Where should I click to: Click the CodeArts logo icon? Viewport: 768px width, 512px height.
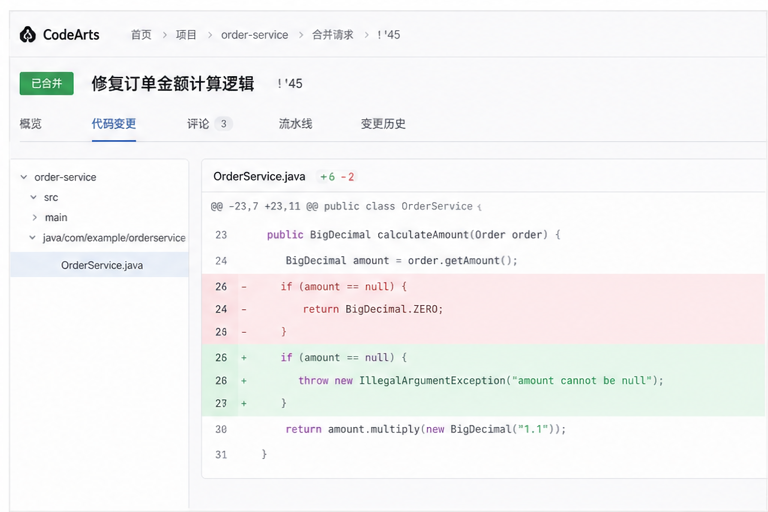(x=28, y=34)
